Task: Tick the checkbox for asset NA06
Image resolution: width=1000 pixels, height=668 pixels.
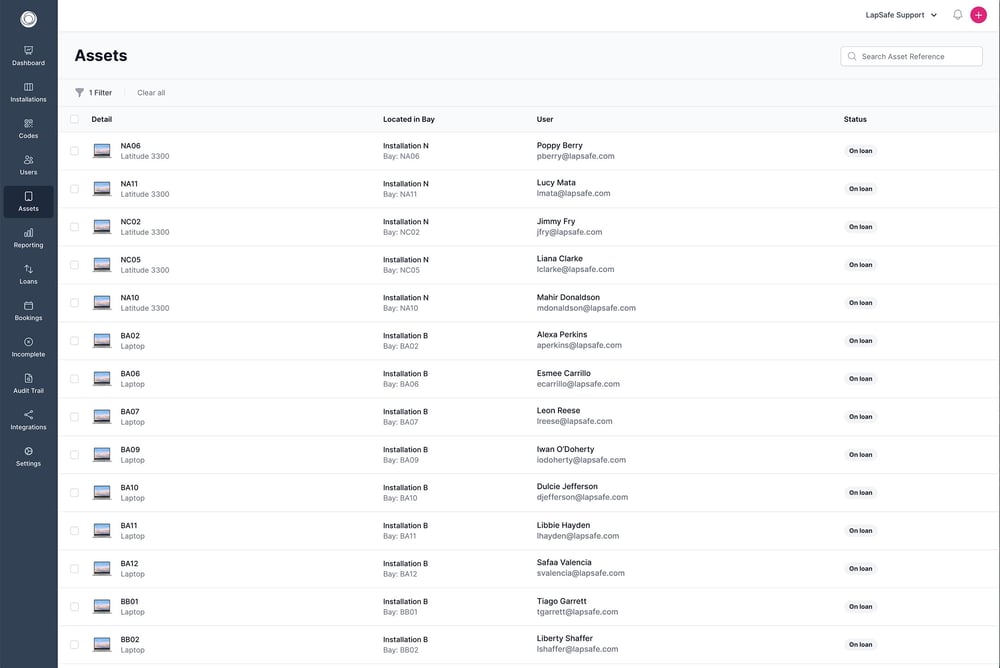Action: (x=73, y=149)
